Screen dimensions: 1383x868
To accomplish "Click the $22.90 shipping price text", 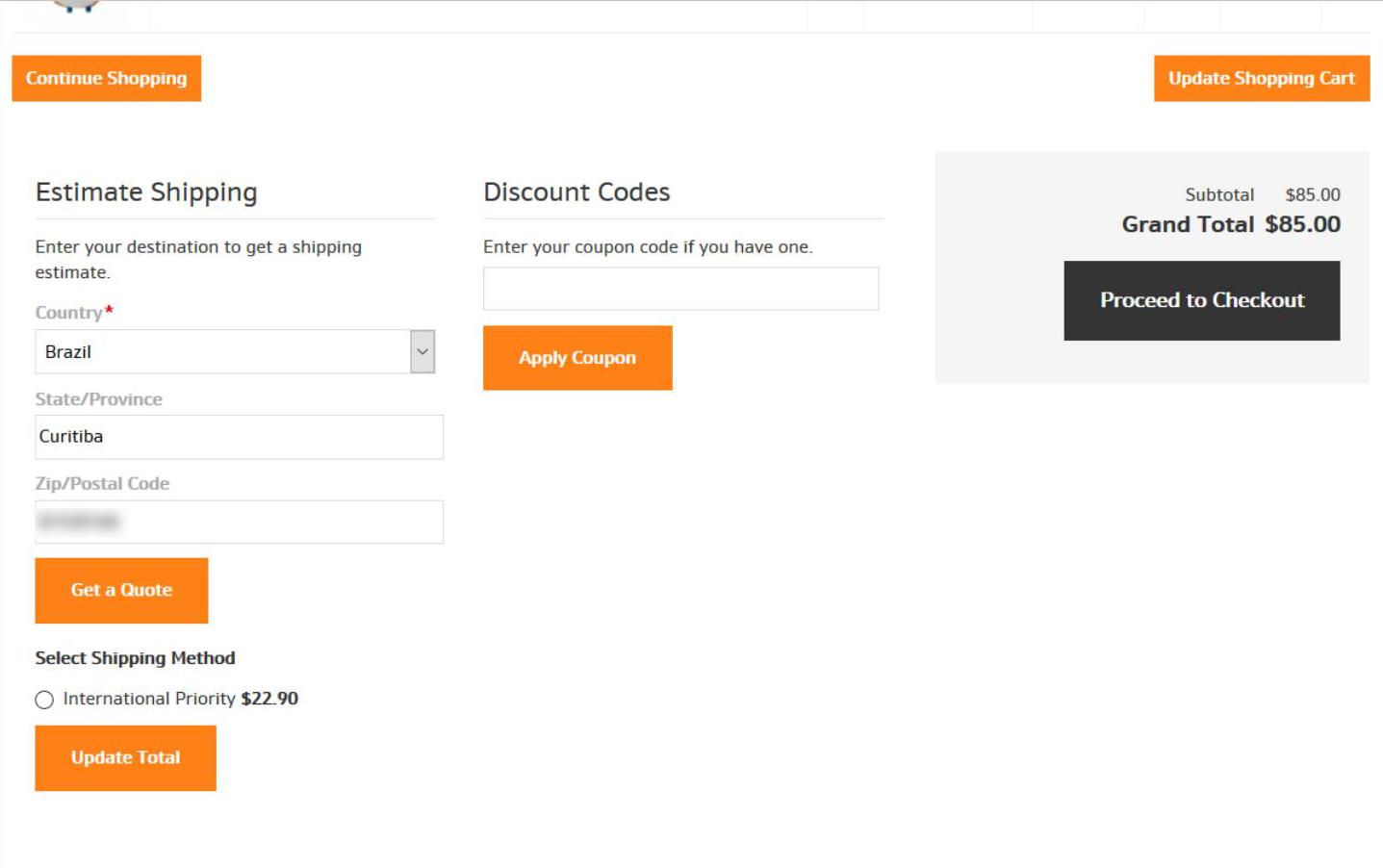I will pyautogui.click(x=269, y=699).
